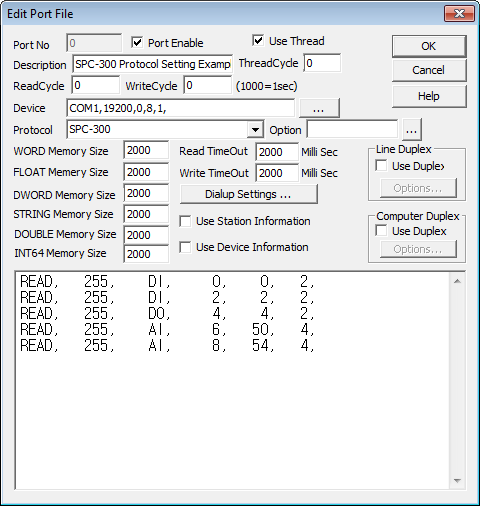480x506 pixels.
Task: Open the Device browse (...) button
Action: [319, 108]
